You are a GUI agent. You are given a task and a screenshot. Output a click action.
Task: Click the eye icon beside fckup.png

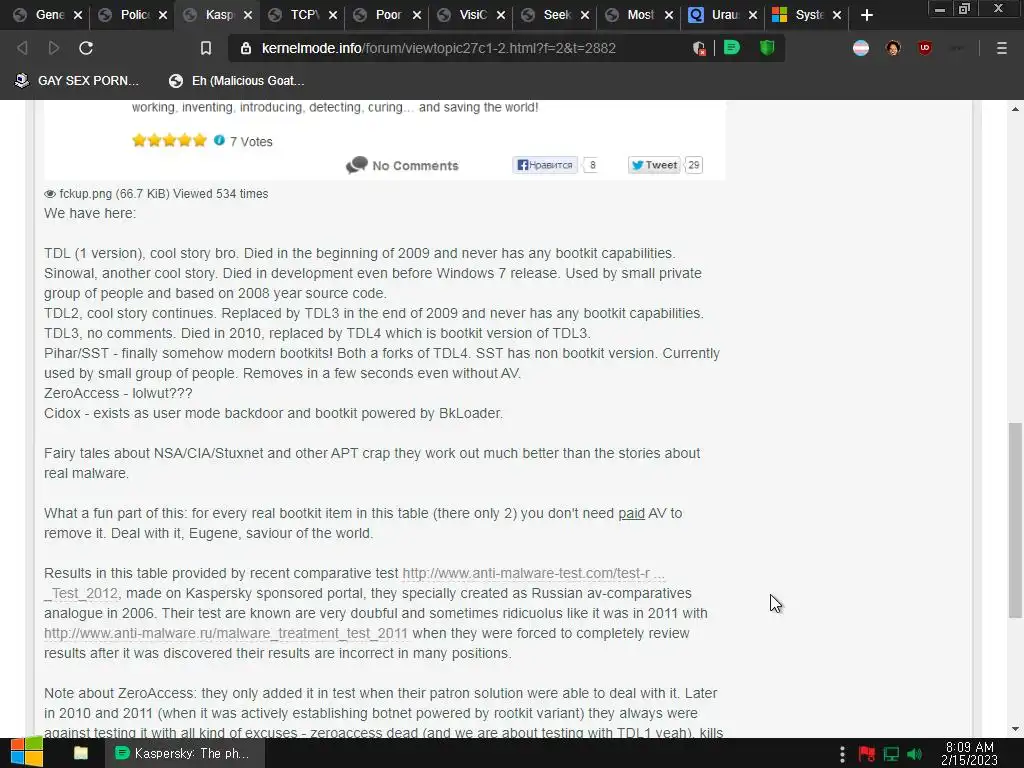point(50,194)
